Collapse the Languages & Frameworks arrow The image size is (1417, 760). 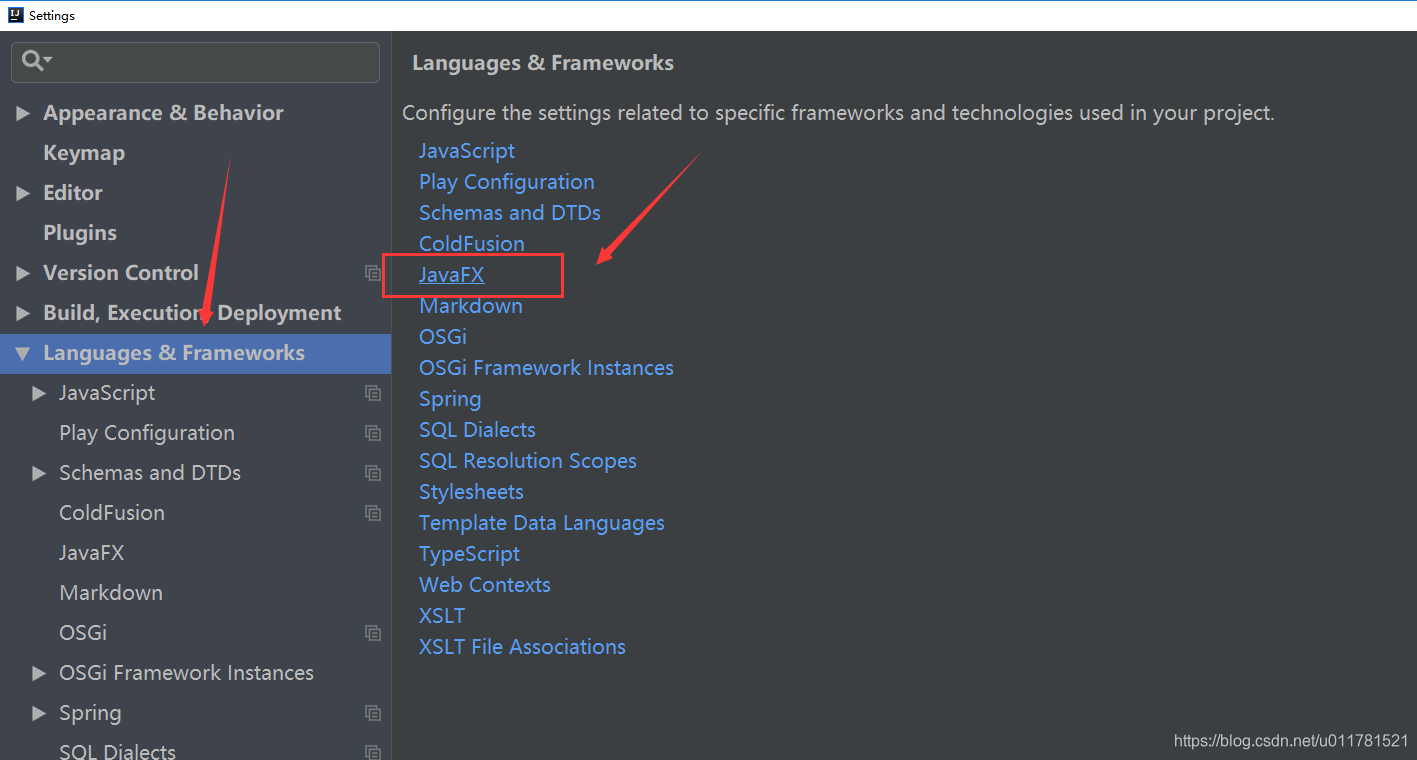(x=23, y=353)
